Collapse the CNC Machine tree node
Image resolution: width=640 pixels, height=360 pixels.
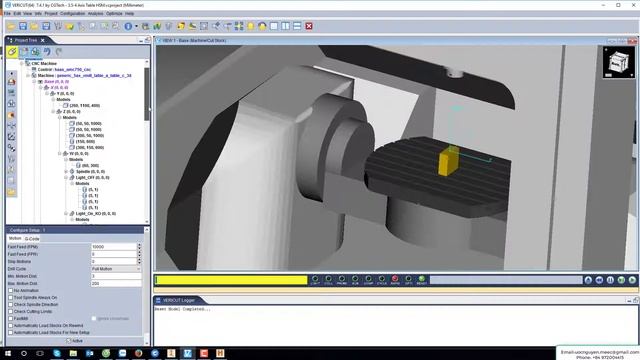22,64
